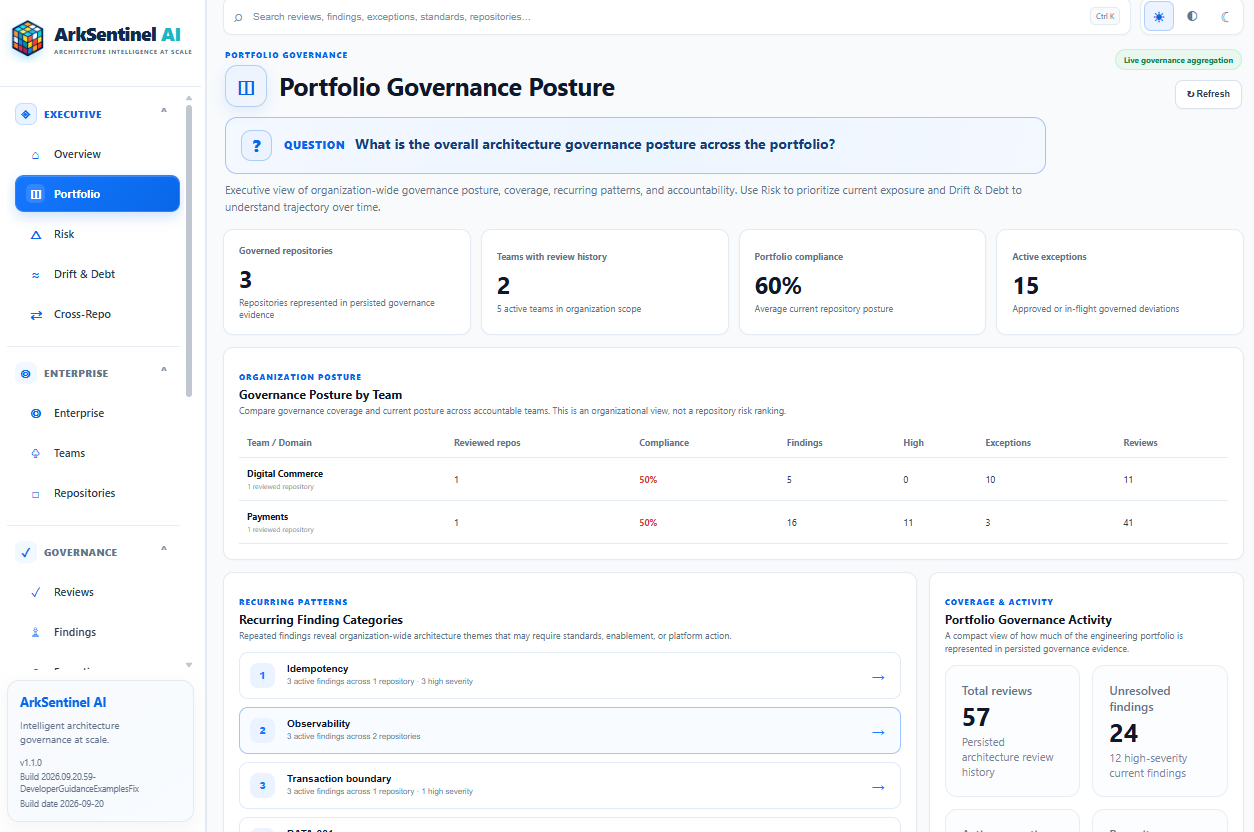1254x832 pixels.
Task: Switch to contrast theme half-circle icon
Action: coord(1192,16)
